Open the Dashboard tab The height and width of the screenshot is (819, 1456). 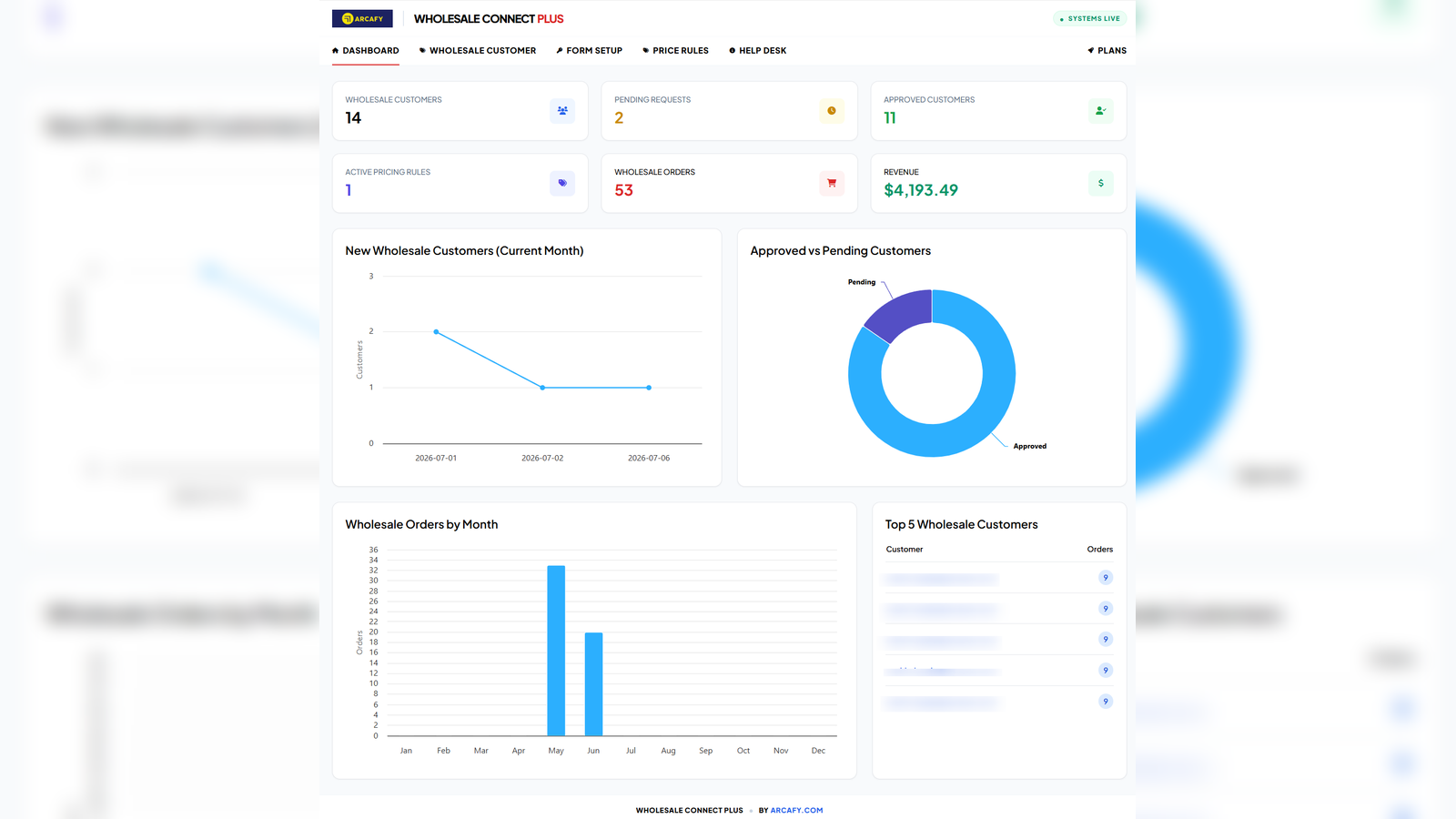tap(366, 51)
